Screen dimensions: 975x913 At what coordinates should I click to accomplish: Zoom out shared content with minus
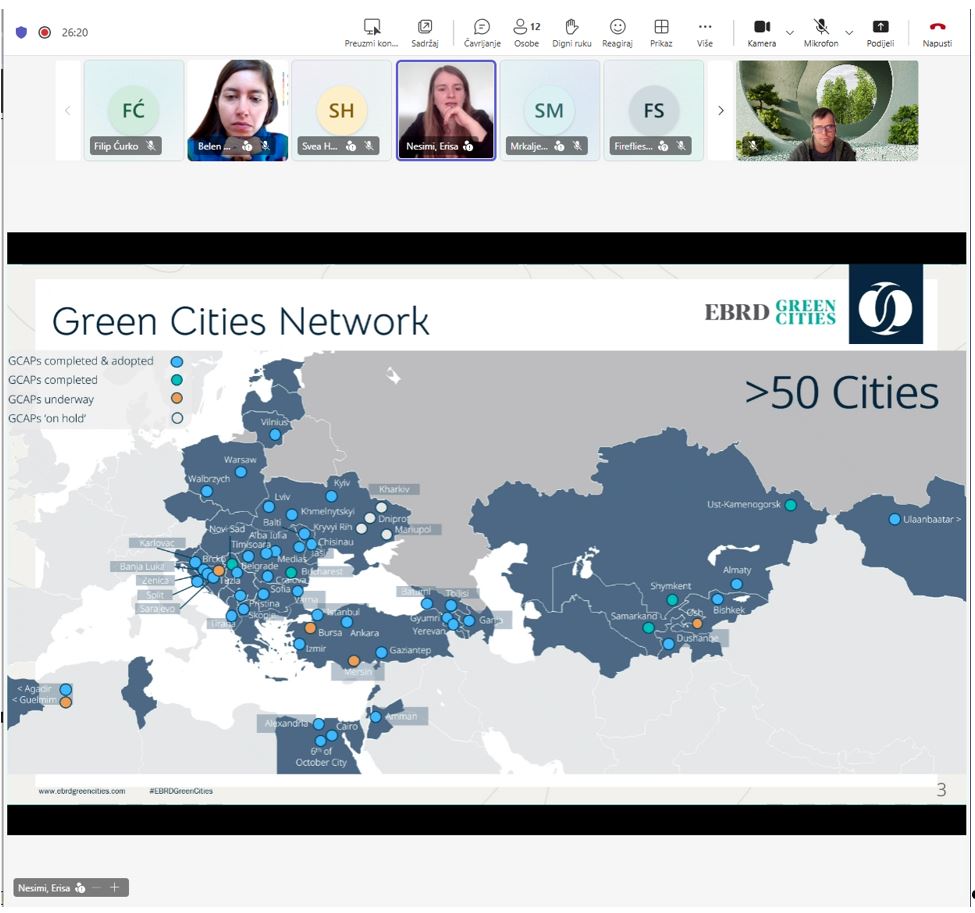[97, 887]
